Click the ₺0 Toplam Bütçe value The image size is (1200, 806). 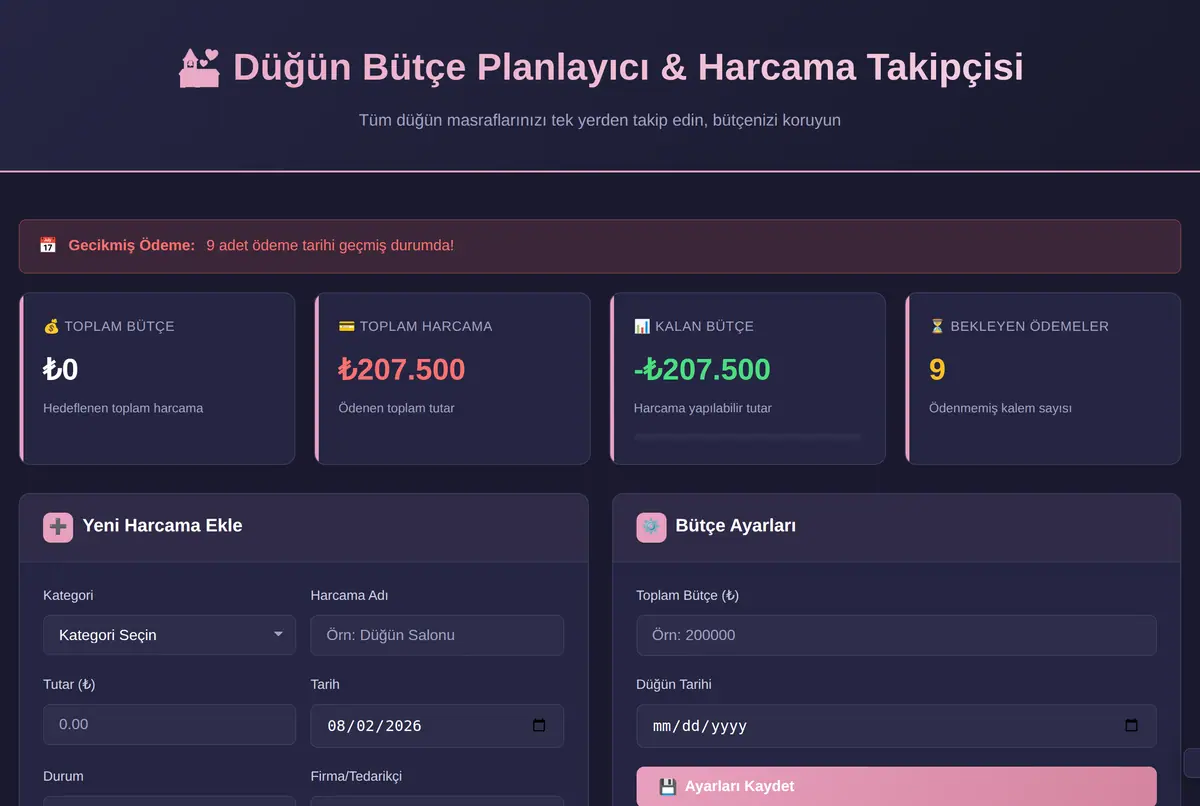coord(61,370)
